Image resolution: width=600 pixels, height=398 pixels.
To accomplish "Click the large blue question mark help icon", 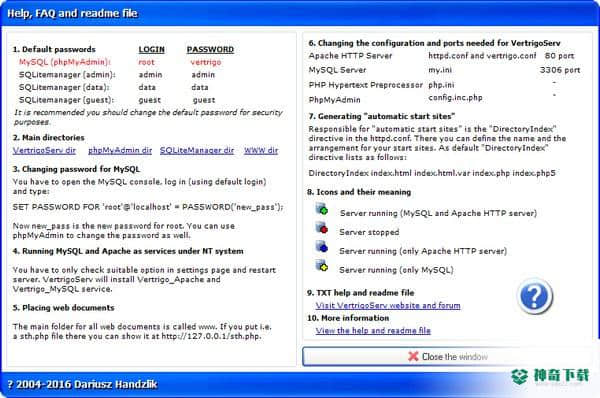I will (x=535, y=296).
